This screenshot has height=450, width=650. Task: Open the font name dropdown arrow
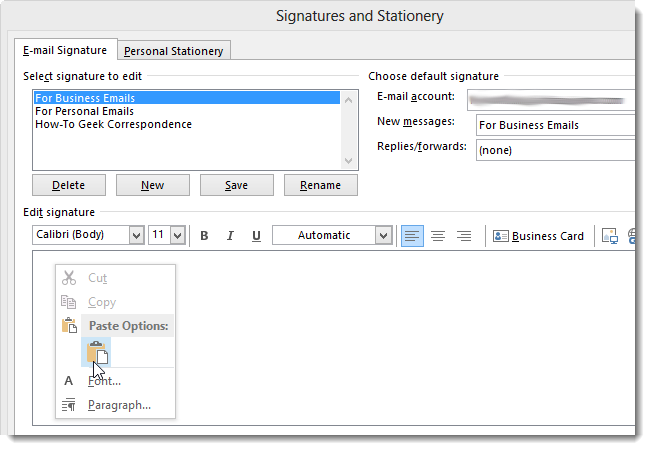pyautogui.click(x=136, y=235)
